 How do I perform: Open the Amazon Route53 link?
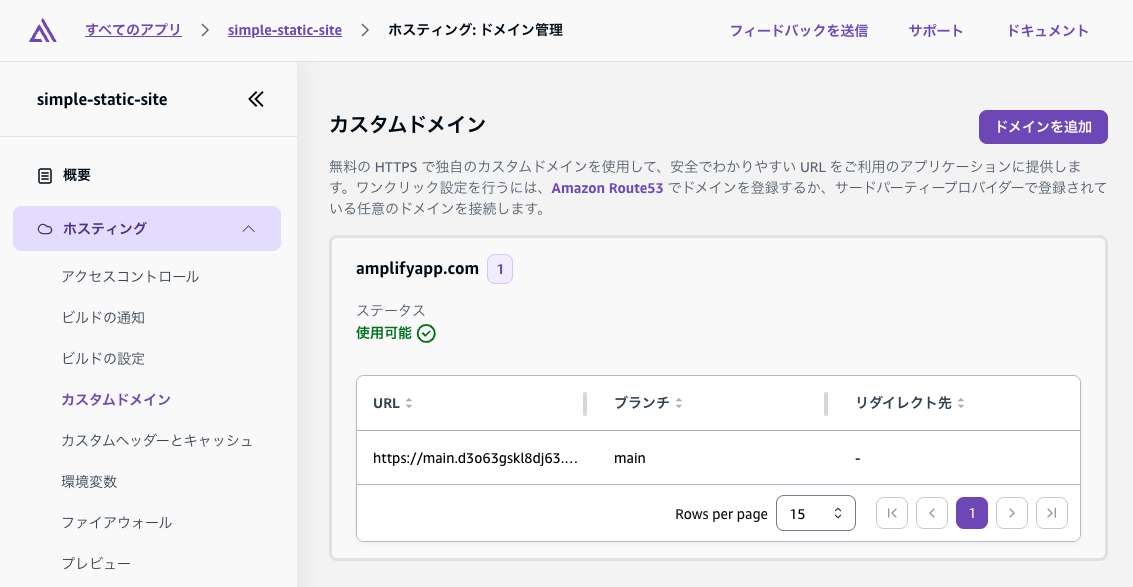[607, 188]
